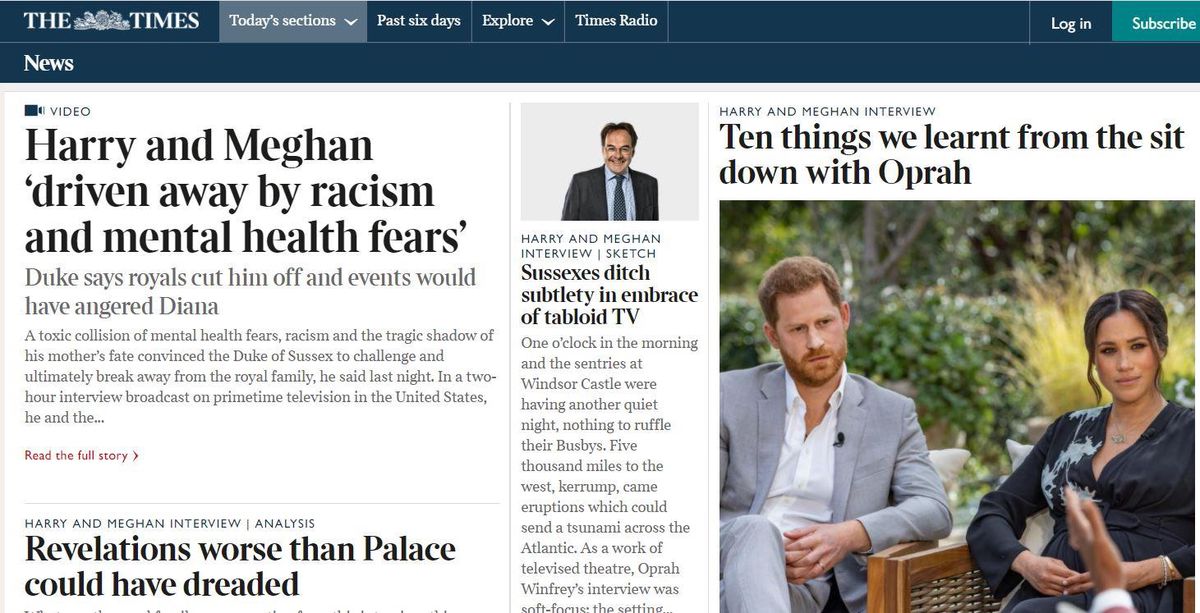The image size is (1200, 613).
Task: Open Revelations worse than Palace article
Action: point(240,566)
